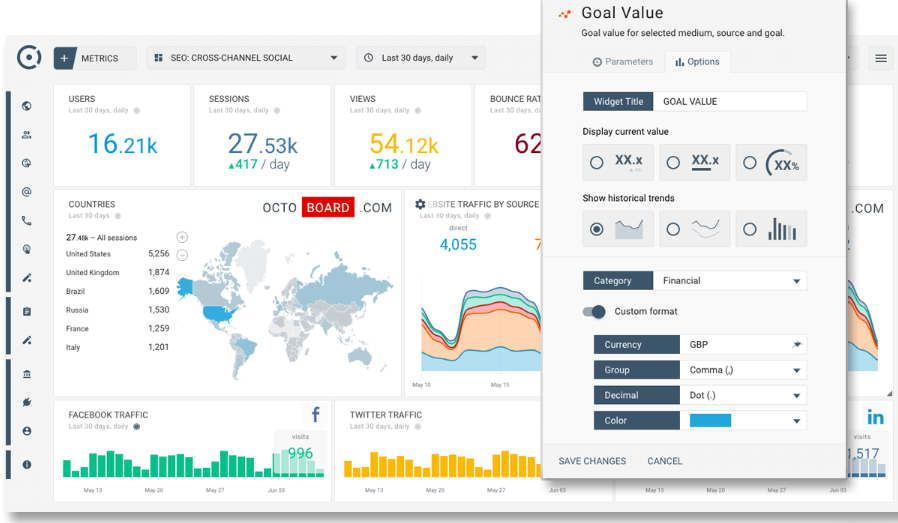898x523 pixels.
Task: Open the Group Comma dropdown
Action: pos(743,370)
